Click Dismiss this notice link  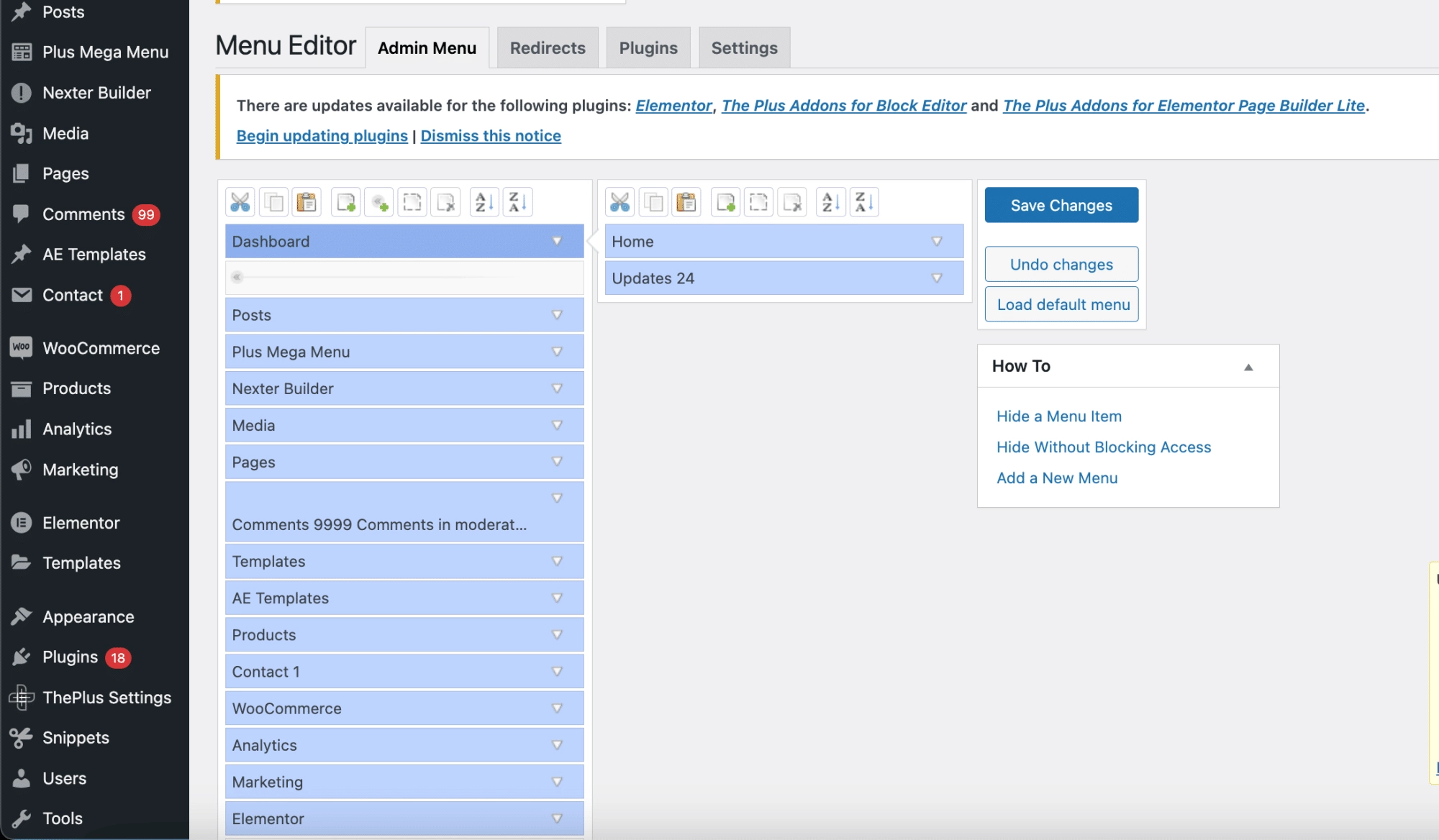(x=491, y=134)
